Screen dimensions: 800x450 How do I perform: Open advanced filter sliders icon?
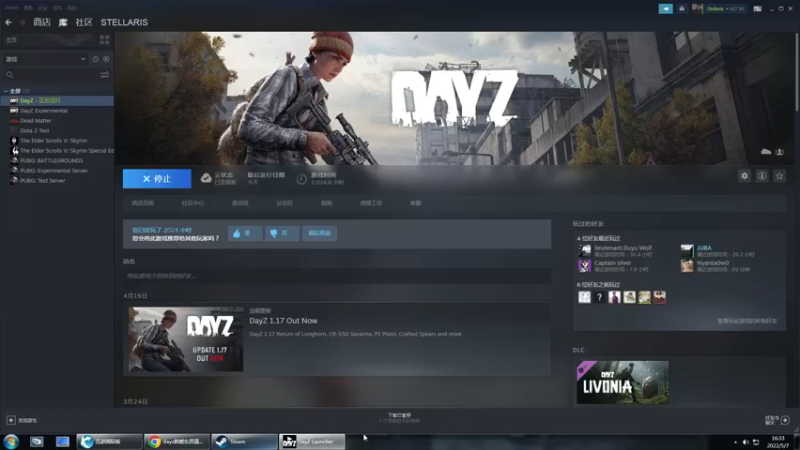point(105,75)
